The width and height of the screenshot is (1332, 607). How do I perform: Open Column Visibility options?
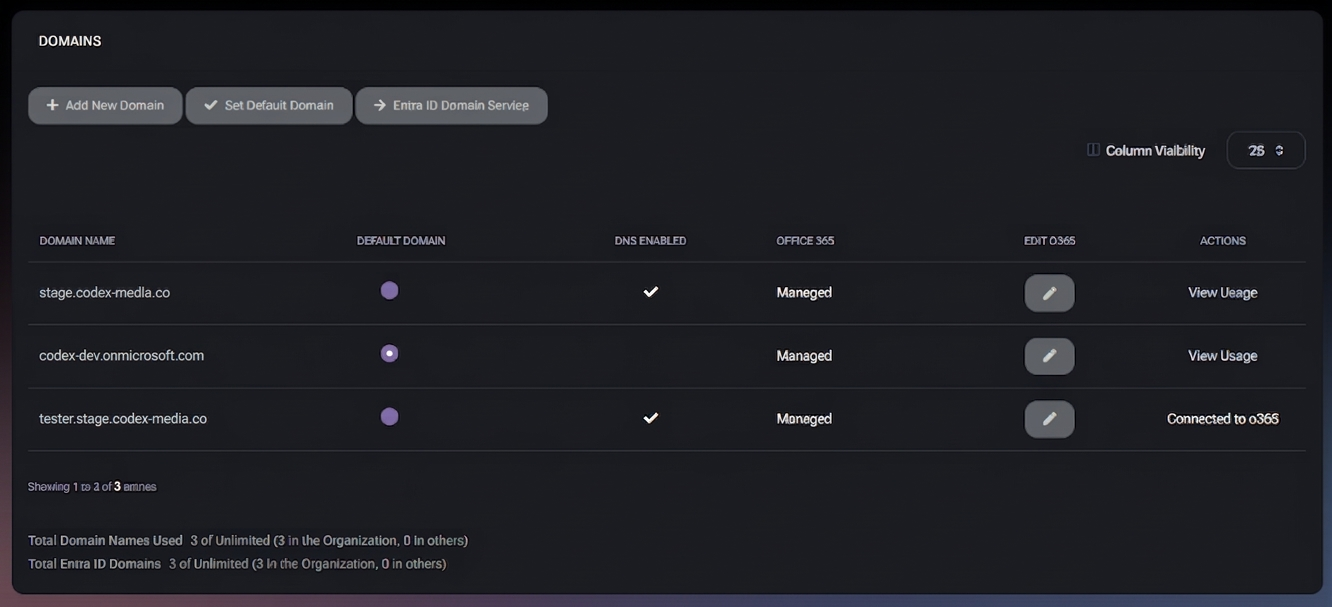click(x=1154, y=151)
